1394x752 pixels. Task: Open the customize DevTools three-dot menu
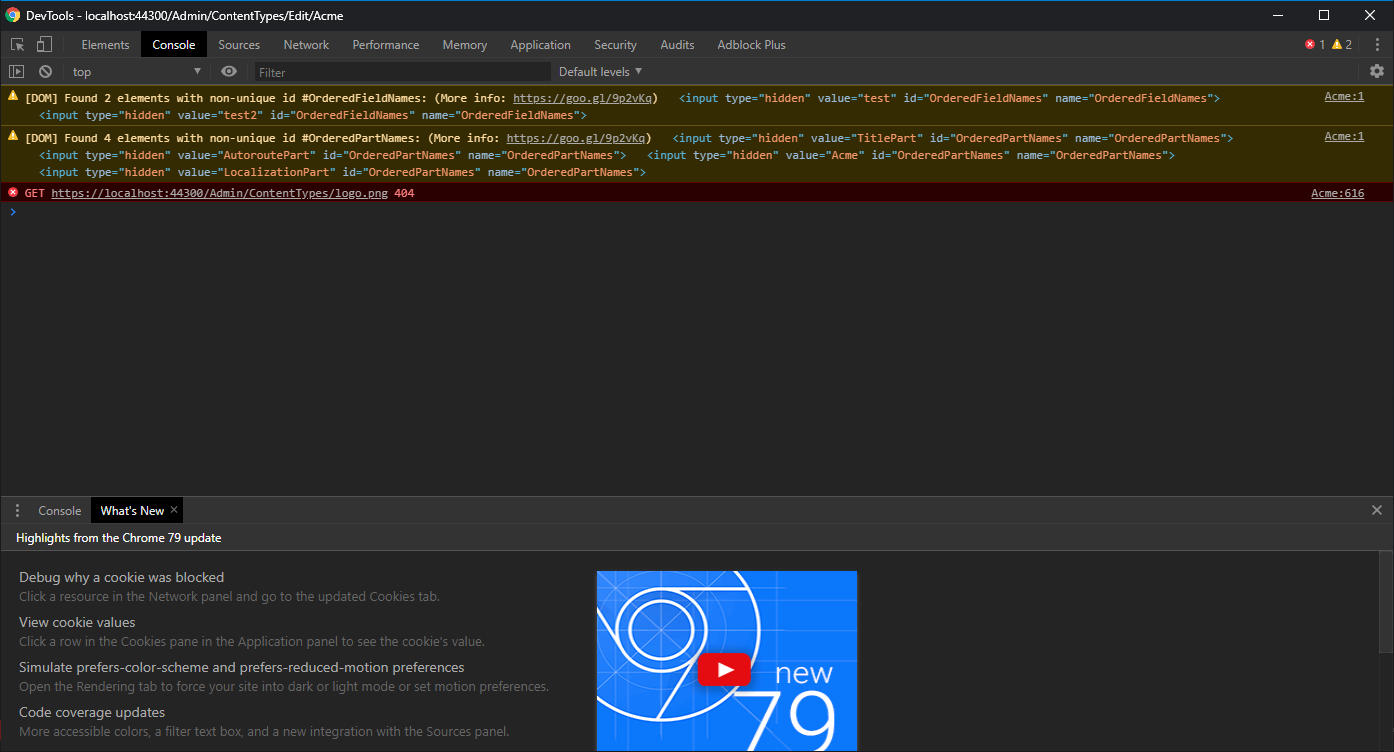pyautogui.click(x=1377, y=44)
